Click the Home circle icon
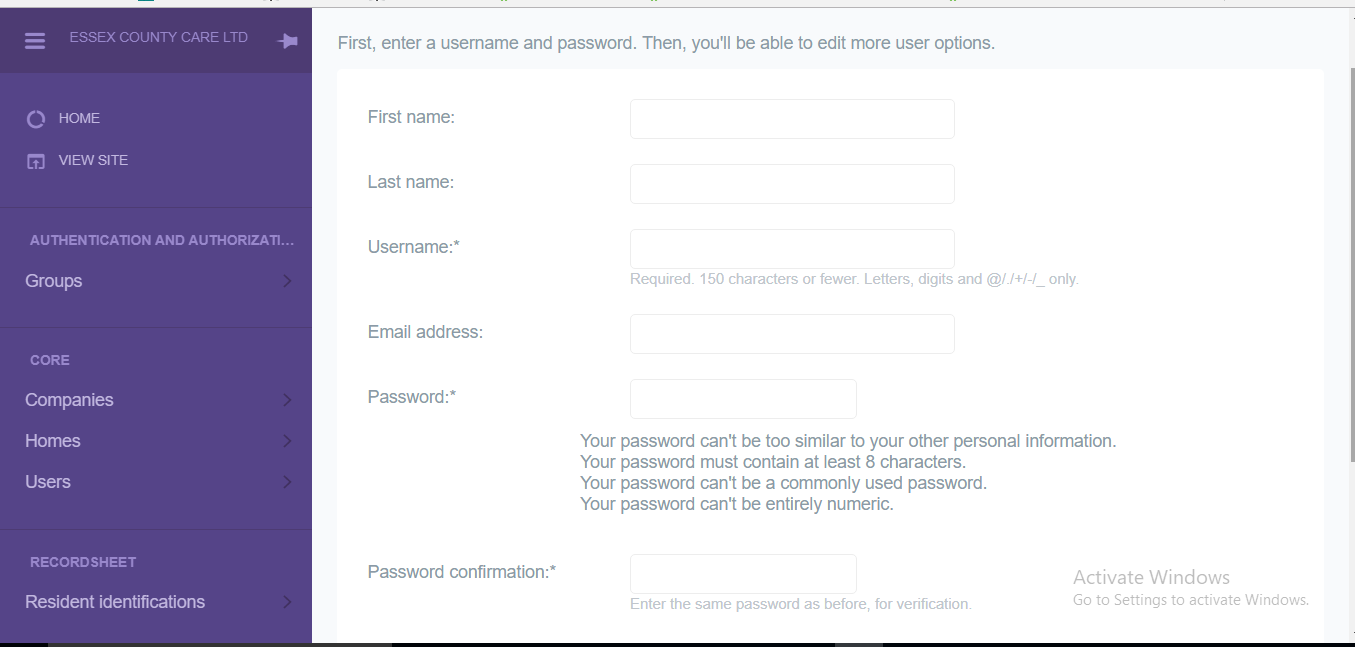Screen dimensions: 1355x647 36,119
